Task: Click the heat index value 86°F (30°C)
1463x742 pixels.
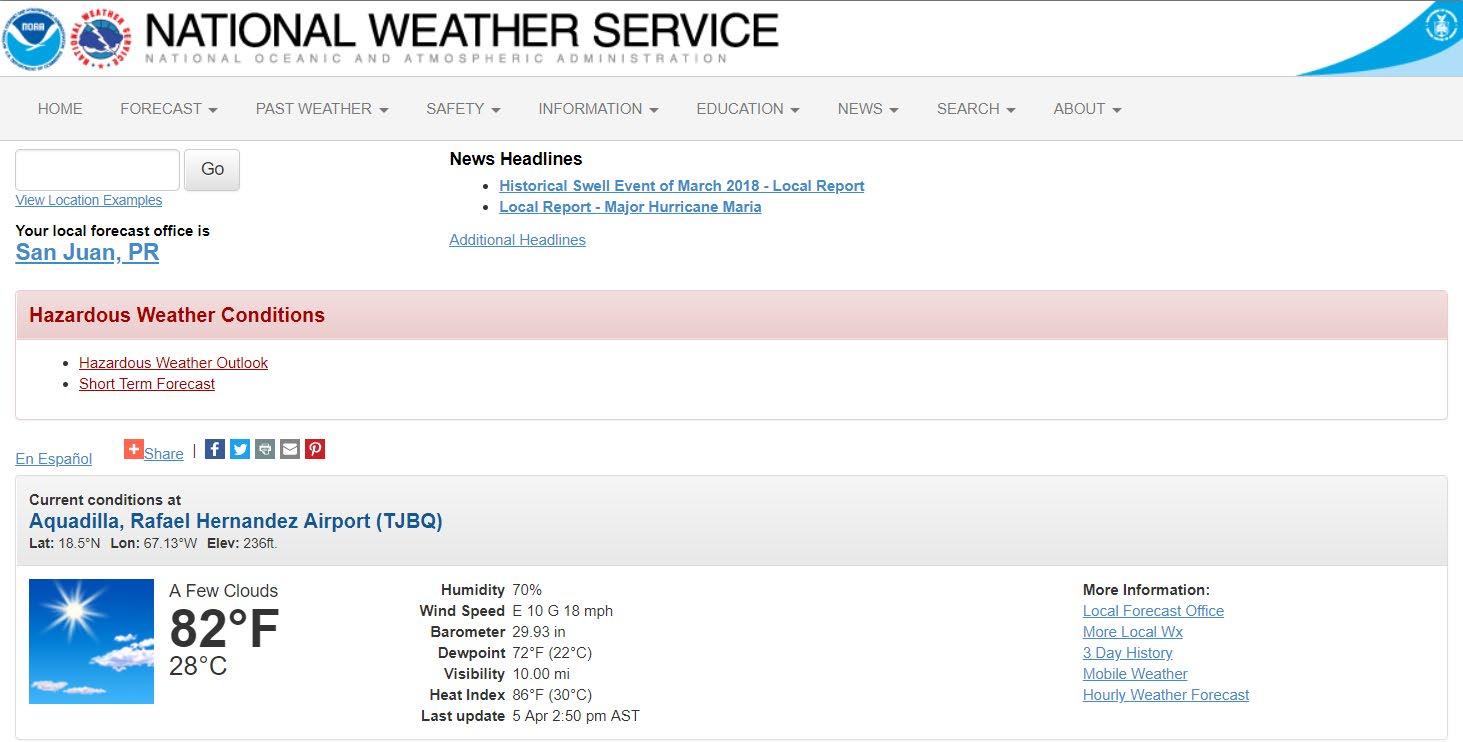Action: click(552, 695)
